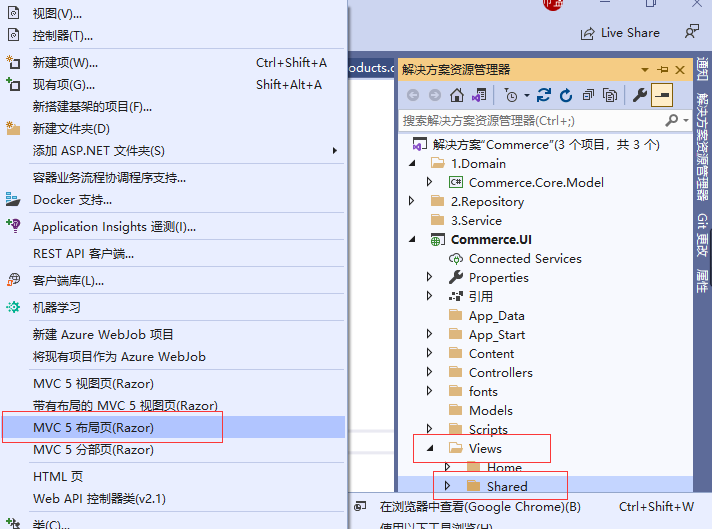Click the Show All Files icon

click(610, 95)
